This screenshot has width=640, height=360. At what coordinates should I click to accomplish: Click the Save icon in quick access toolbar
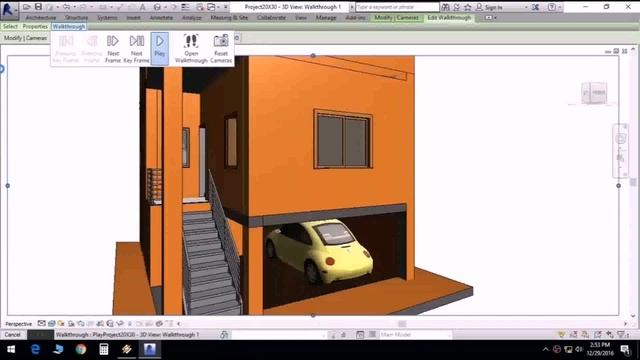(x=38, y=7)
